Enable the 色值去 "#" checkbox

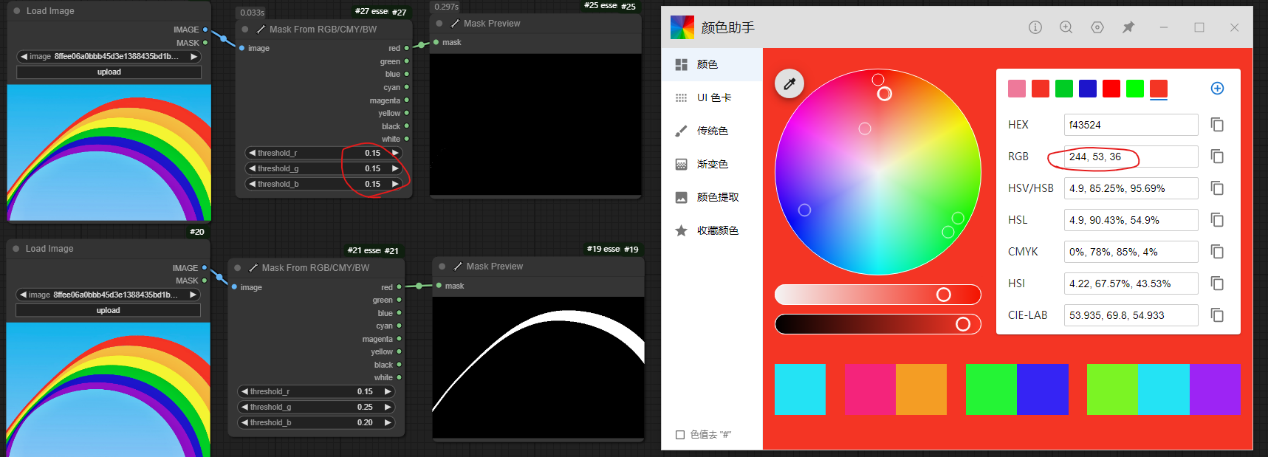click(x=680, y=435)
